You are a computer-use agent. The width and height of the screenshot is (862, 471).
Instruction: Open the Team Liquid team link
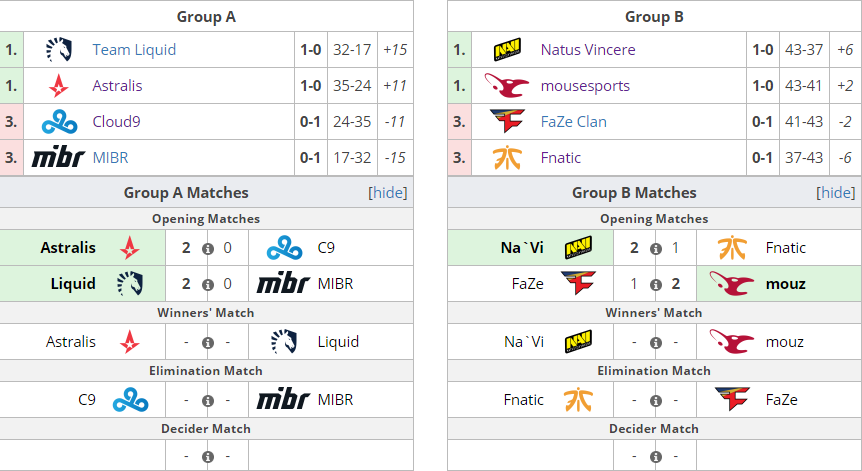coord(134,49)
